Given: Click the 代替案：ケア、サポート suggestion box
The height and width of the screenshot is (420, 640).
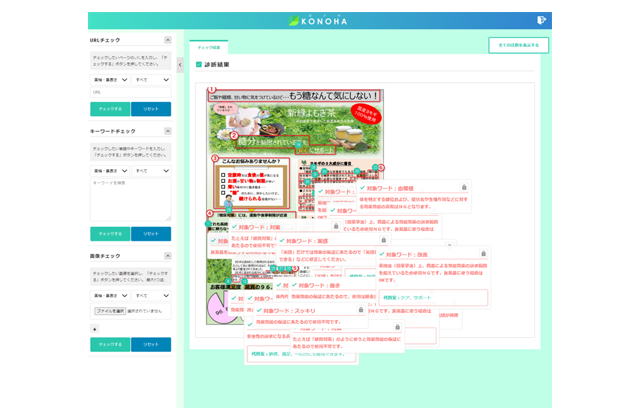Looking at the screenshot, I should point(433,298).
